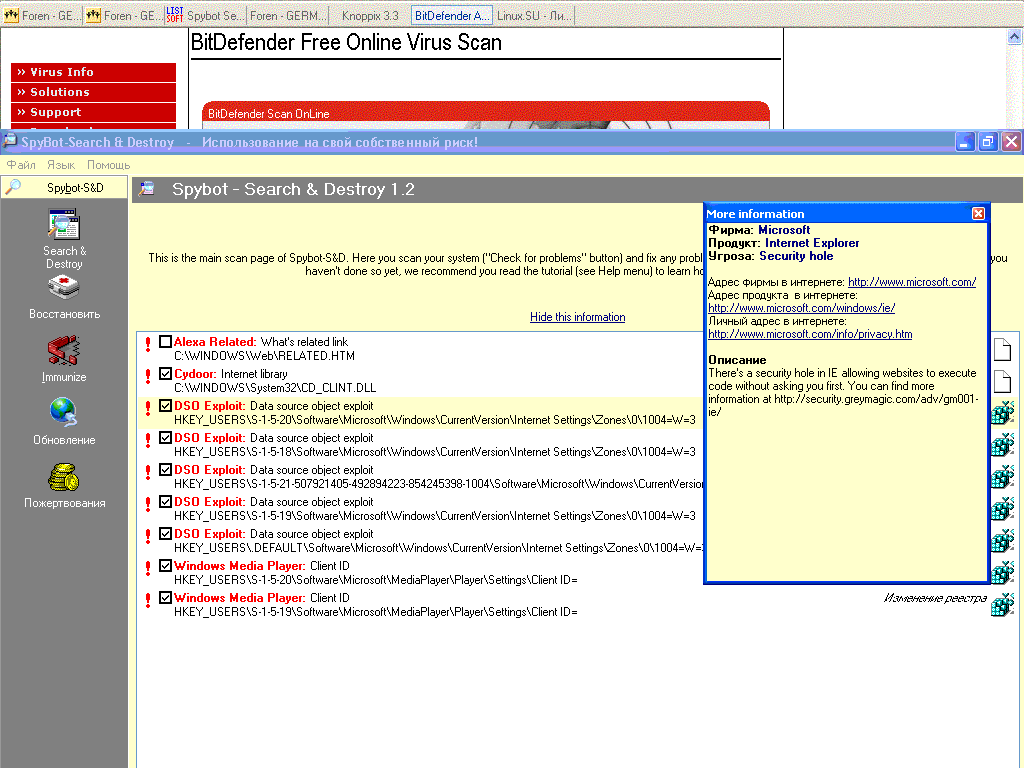1024x768 pixels.
Task: Open the Обновление (Update) globe icon
Action: coord(64,413)
